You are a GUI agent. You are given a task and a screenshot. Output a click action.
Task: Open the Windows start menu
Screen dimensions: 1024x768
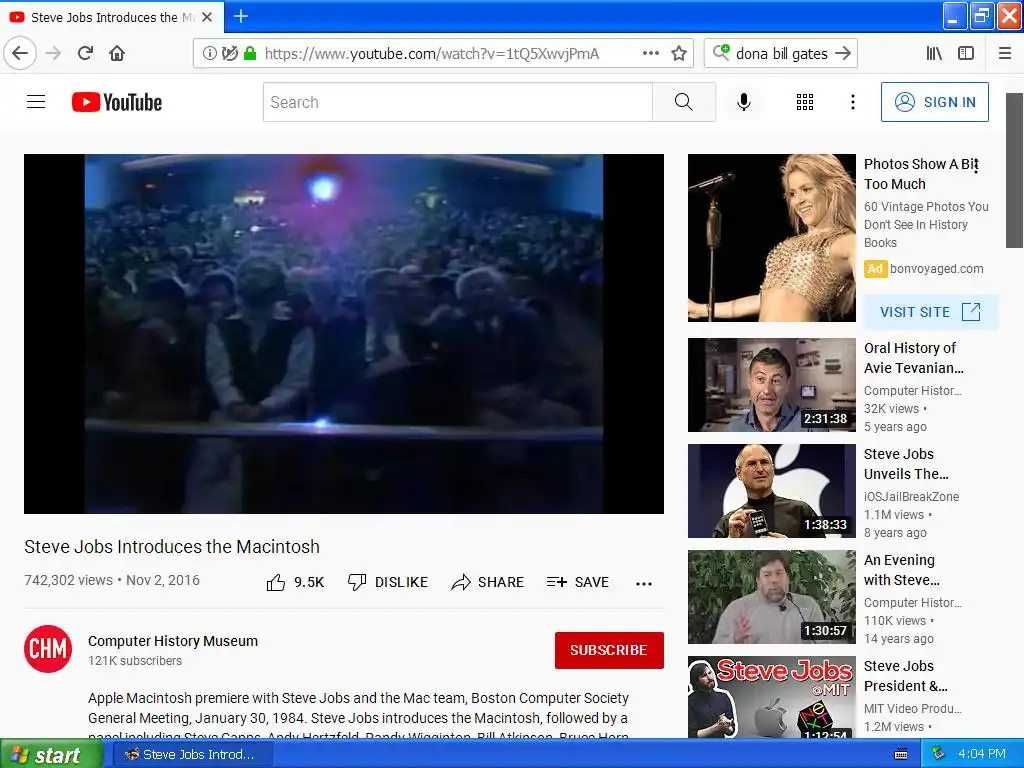point(51,754)
